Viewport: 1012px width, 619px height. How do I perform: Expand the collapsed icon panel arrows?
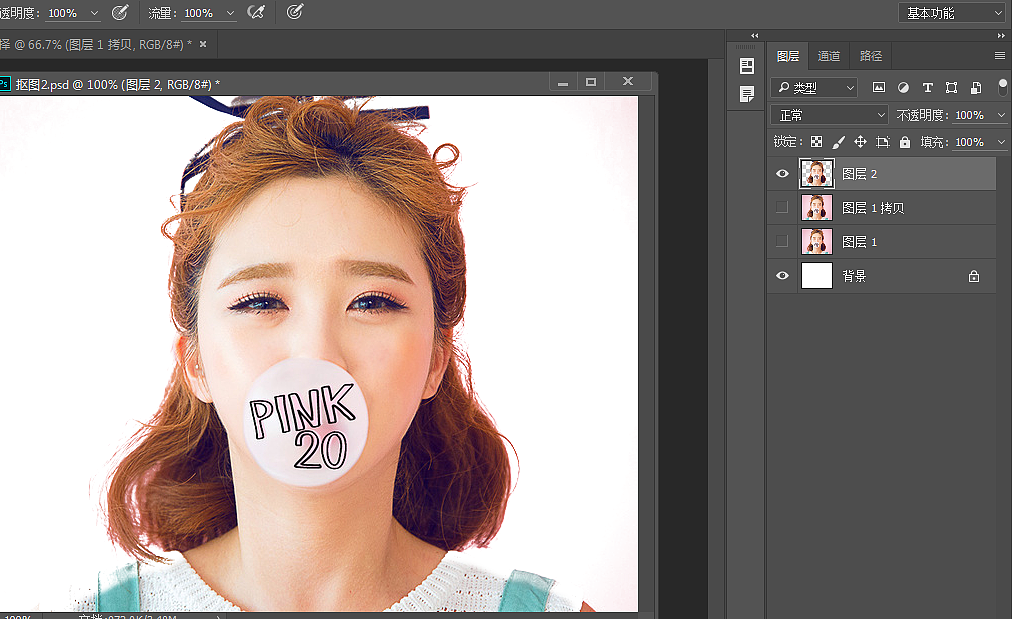point(754,36)
